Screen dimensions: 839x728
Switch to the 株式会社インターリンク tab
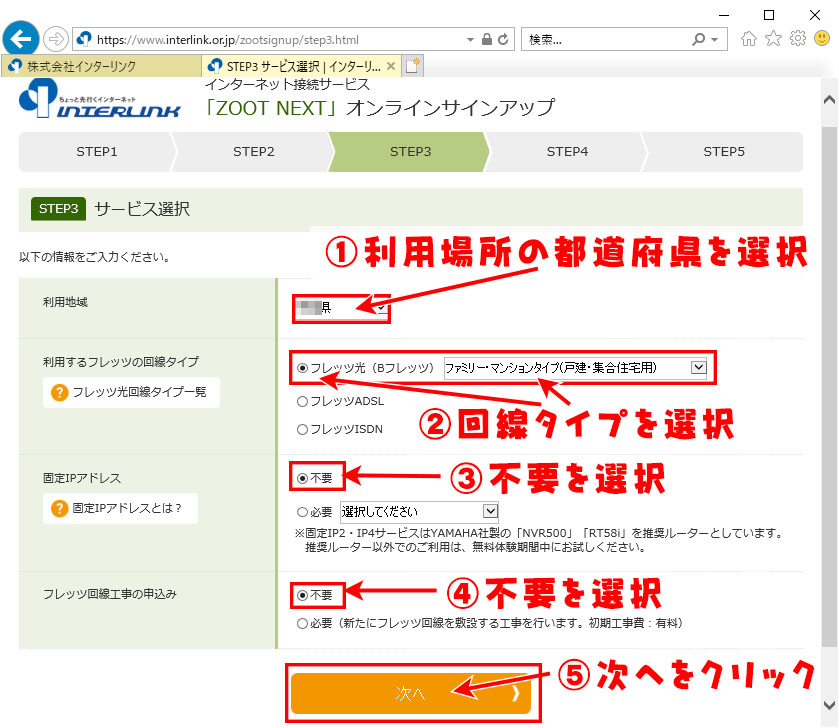(x=101, y=66)
